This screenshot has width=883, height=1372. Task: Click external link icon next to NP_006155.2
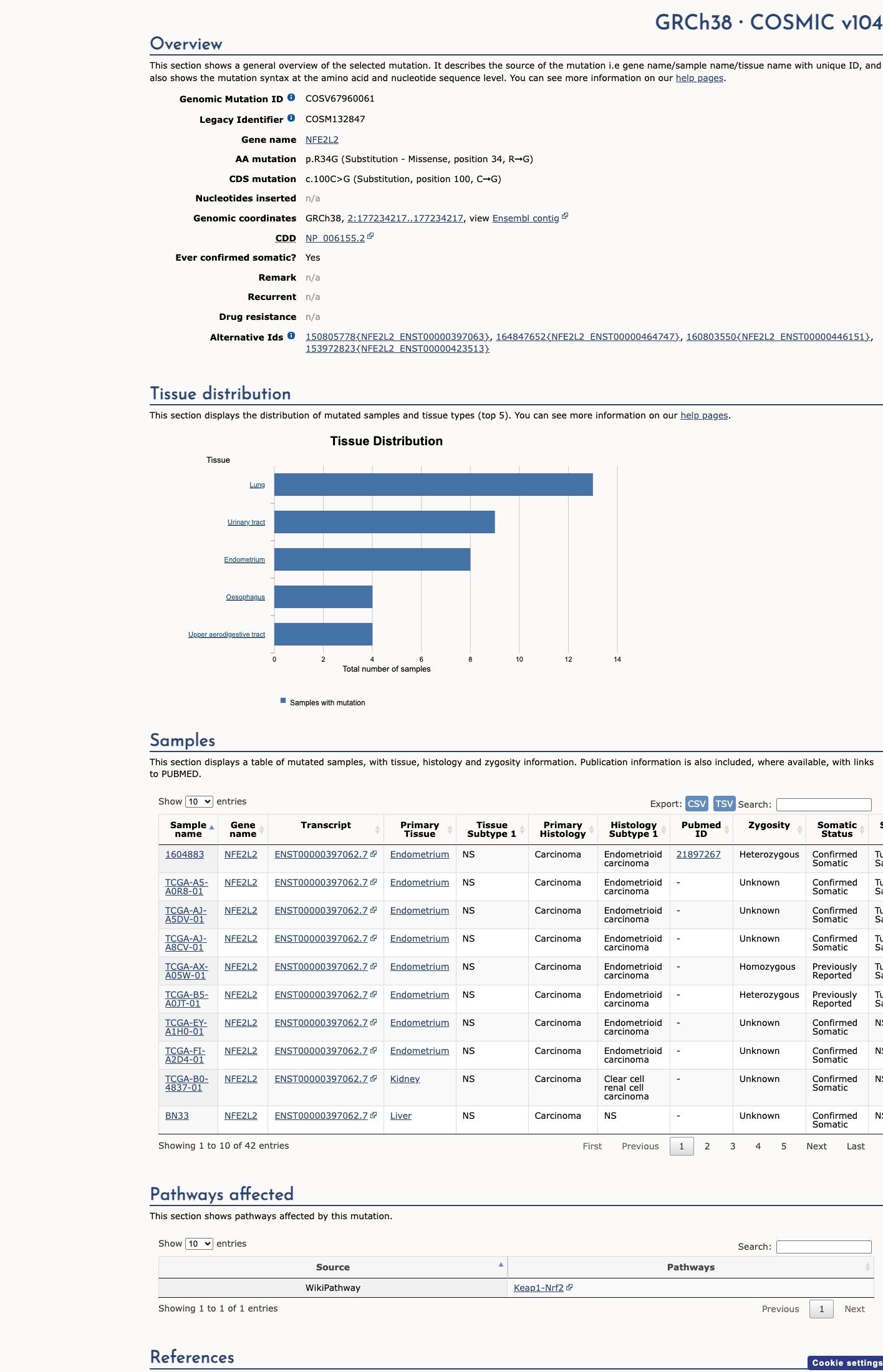point(370,236)
